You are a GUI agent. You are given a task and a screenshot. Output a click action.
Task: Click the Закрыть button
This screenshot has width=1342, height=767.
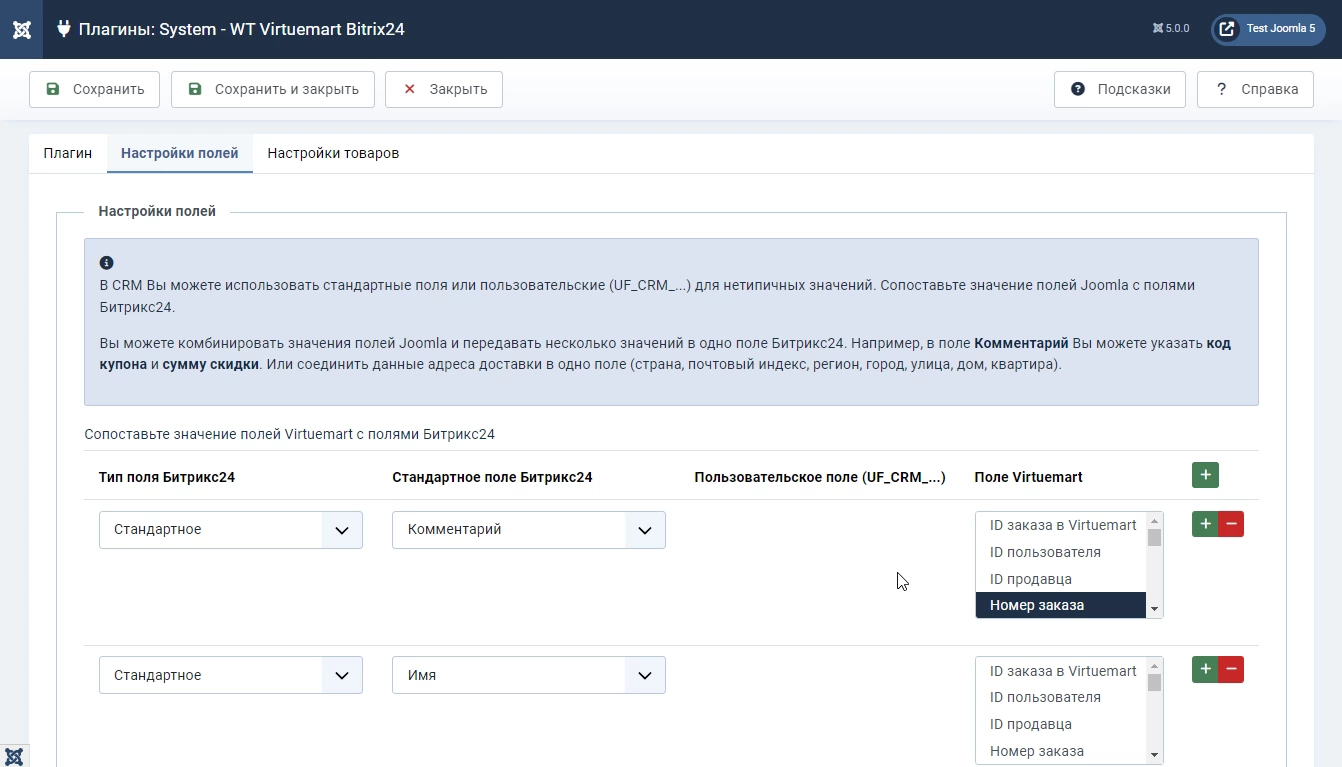(x=444, y=89)
